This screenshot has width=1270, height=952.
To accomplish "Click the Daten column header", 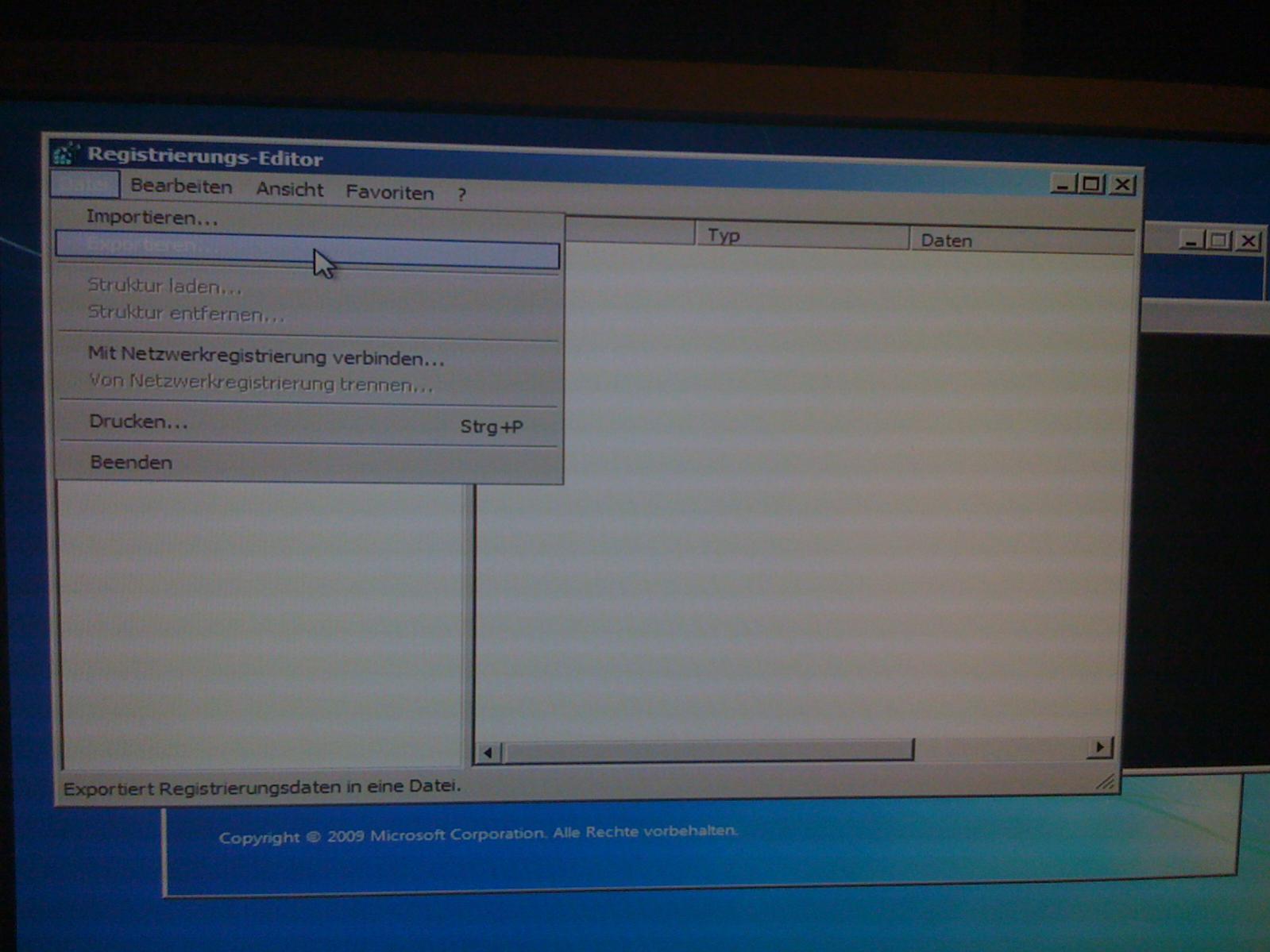I will [x=1021, y=241].
